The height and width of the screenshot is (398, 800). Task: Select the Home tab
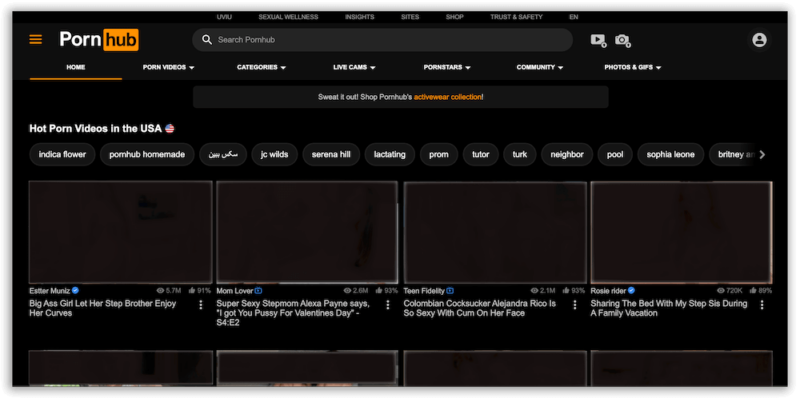[76, 67]
